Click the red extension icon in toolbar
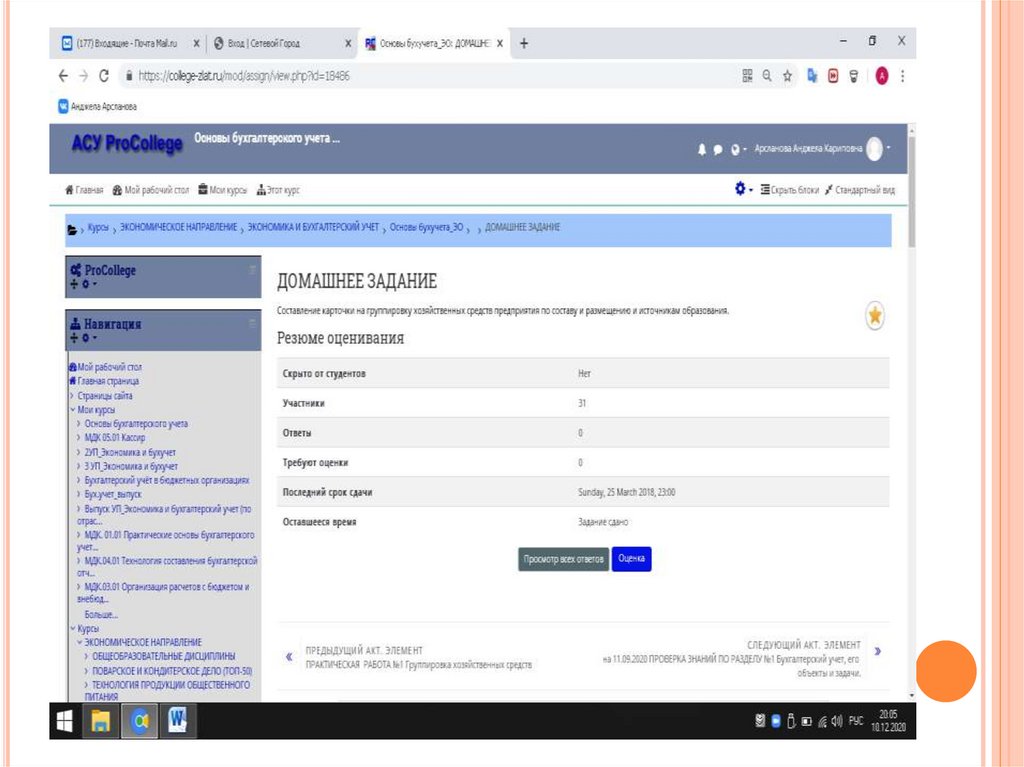The image size is (1024, 767). 833,76
